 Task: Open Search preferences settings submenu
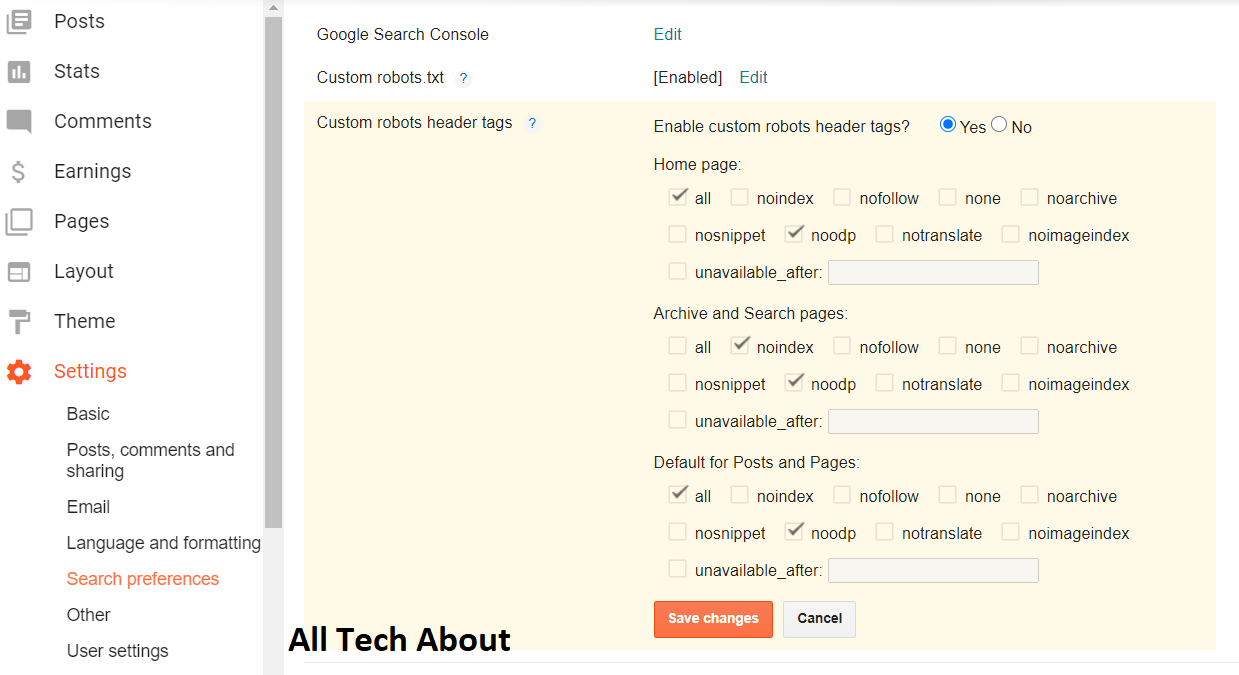(x=143, y=579)
